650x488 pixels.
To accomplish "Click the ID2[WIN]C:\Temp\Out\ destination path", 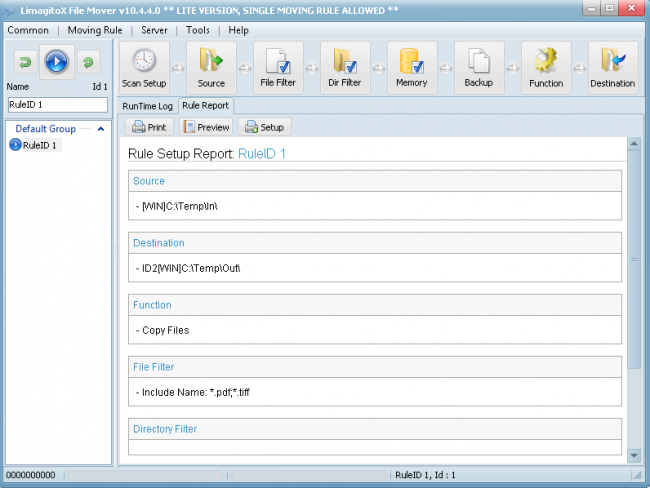I will (191, 268).
